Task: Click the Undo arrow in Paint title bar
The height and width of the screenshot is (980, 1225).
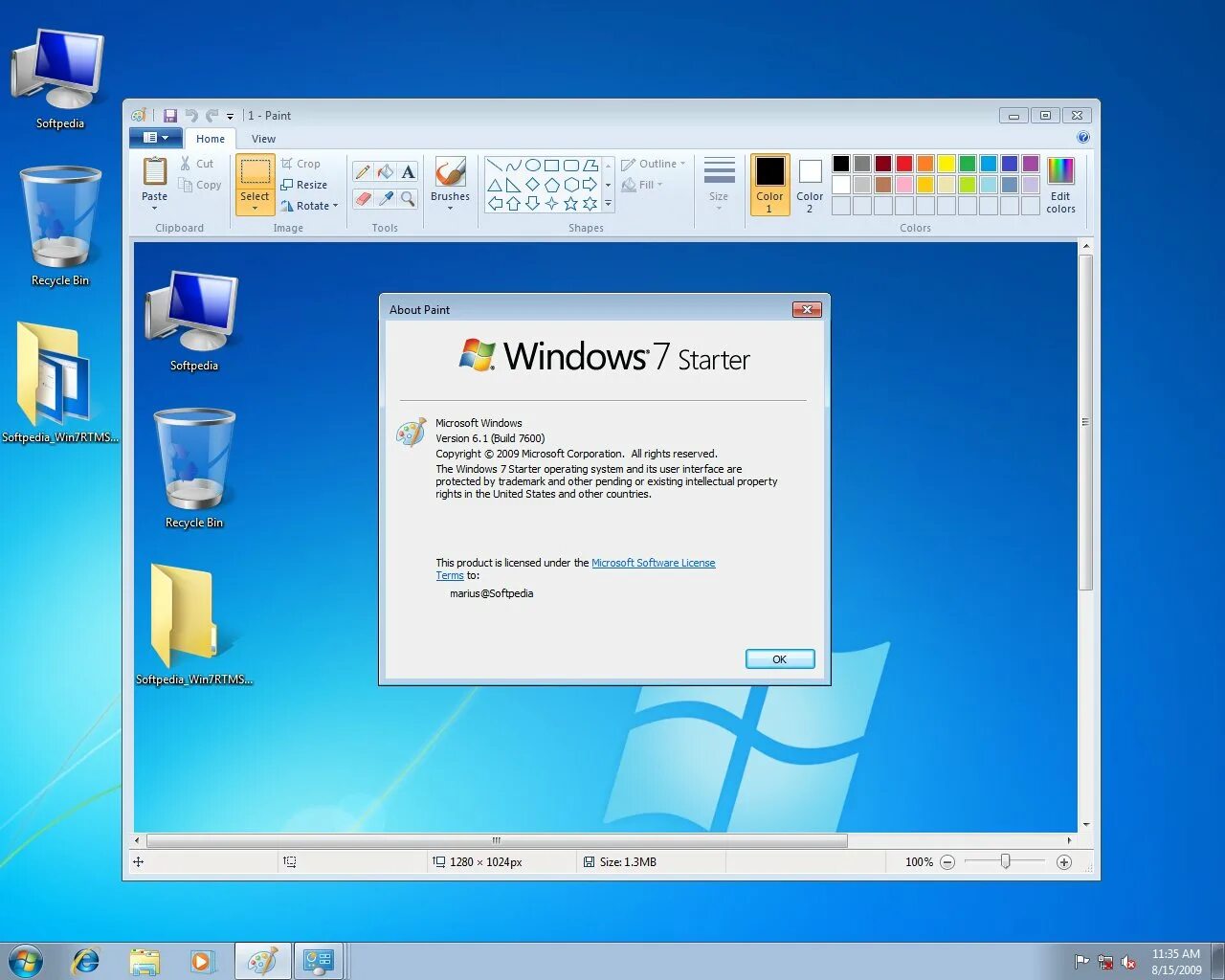Action: click(191, 116)
